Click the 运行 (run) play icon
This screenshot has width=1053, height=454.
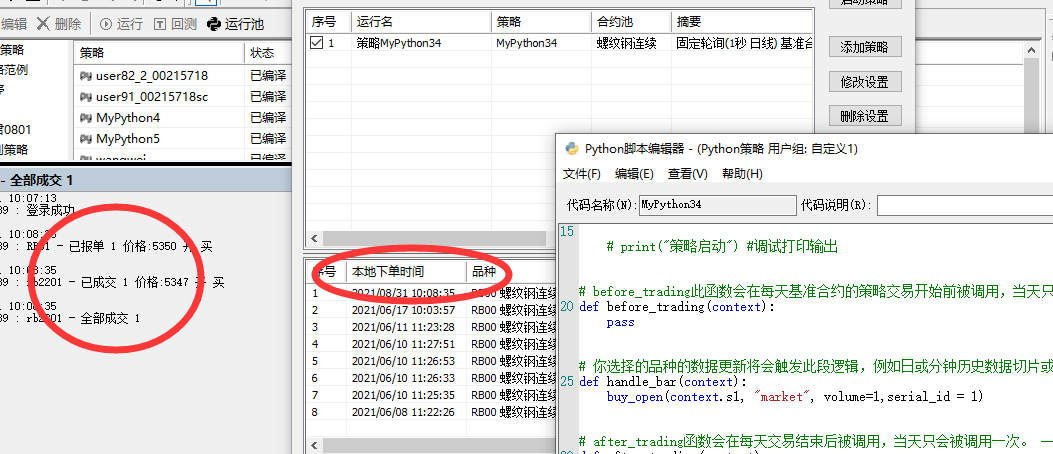click(106, 23)
